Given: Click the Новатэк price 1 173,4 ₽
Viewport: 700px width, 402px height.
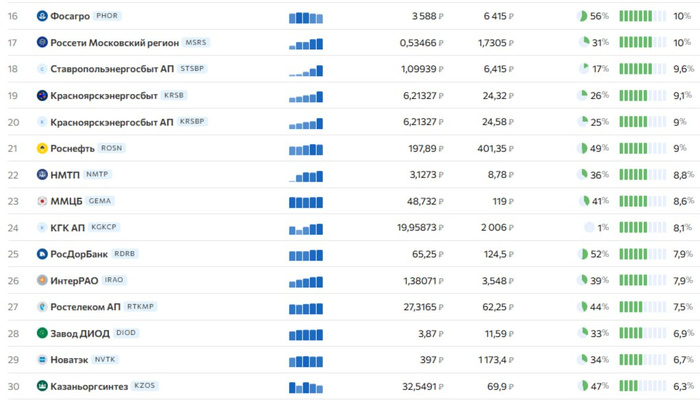Looking at the screenshot, I should [496, 360].
